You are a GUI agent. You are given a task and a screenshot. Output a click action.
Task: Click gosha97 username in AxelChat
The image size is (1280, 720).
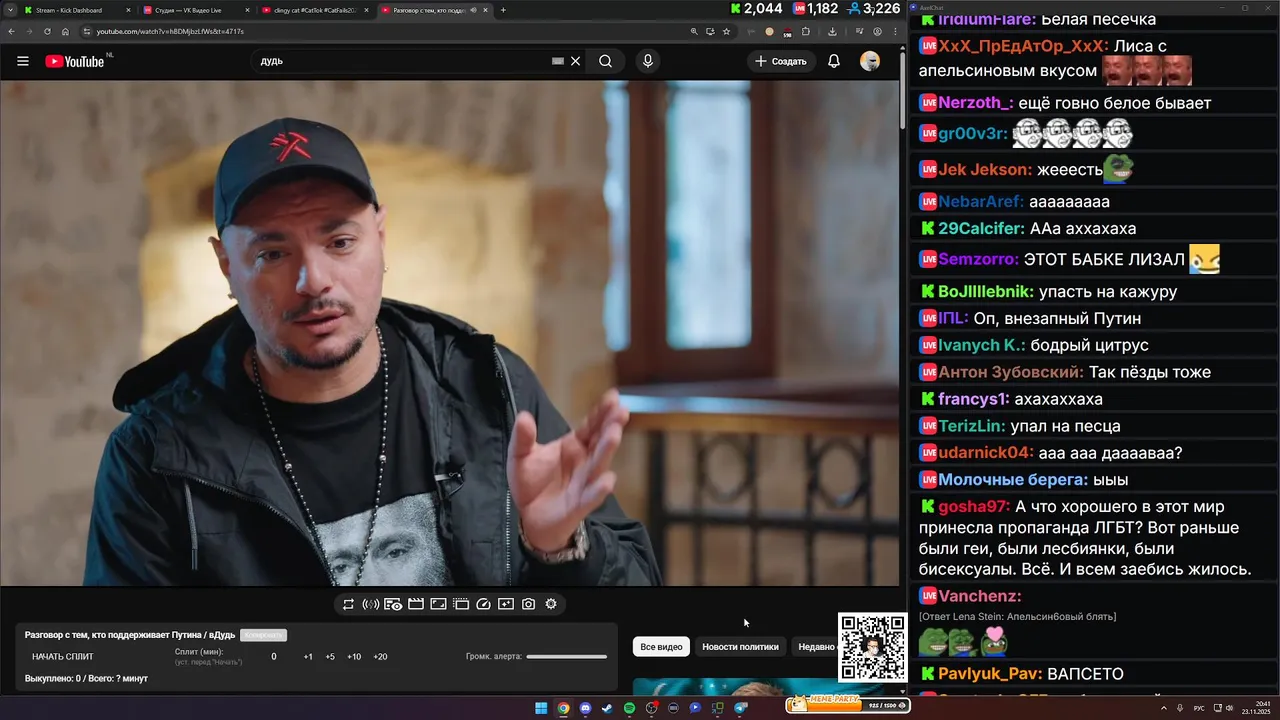[974, 506]
